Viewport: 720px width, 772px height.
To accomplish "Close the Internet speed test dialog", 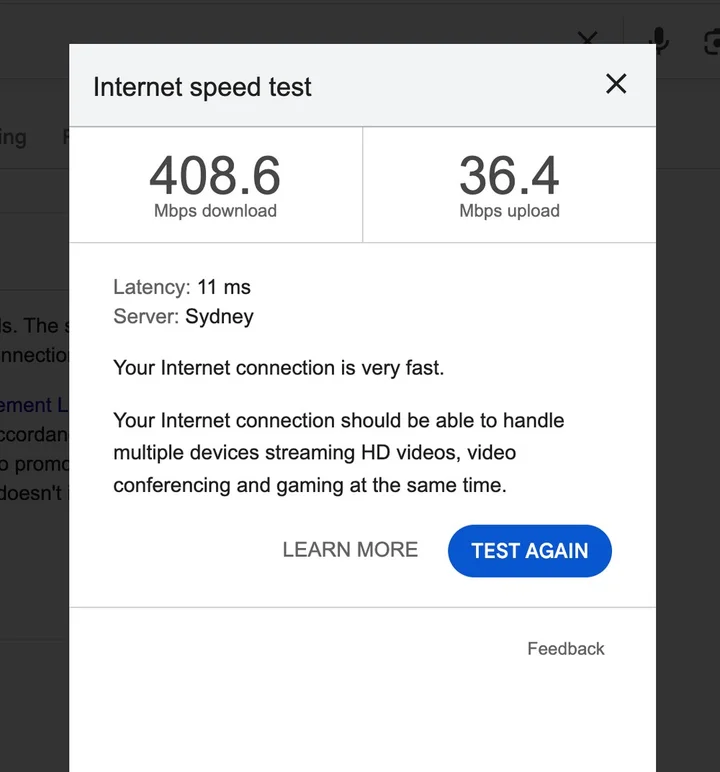I will pos(616,84).
